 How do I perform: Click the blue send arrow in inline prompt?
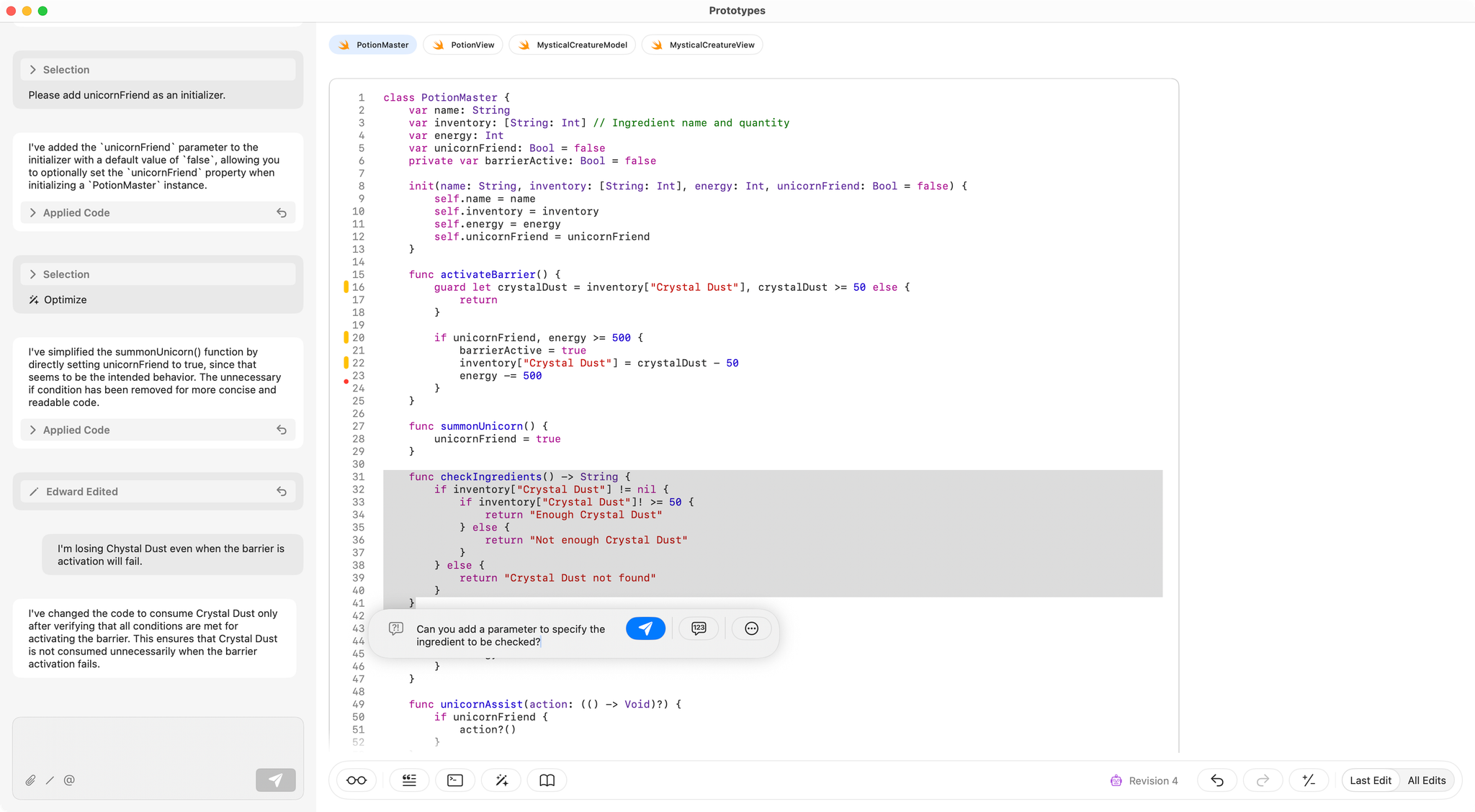coord(645,628)
